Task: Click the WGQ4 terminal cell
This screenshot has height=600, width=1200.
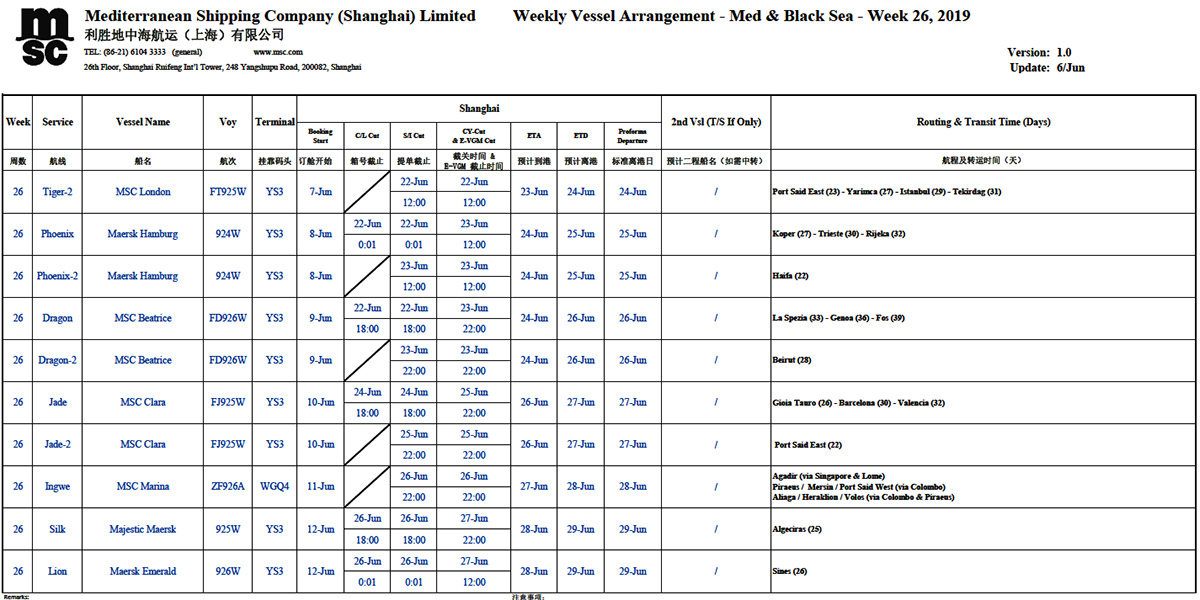Action: click(x=275, y=487)
